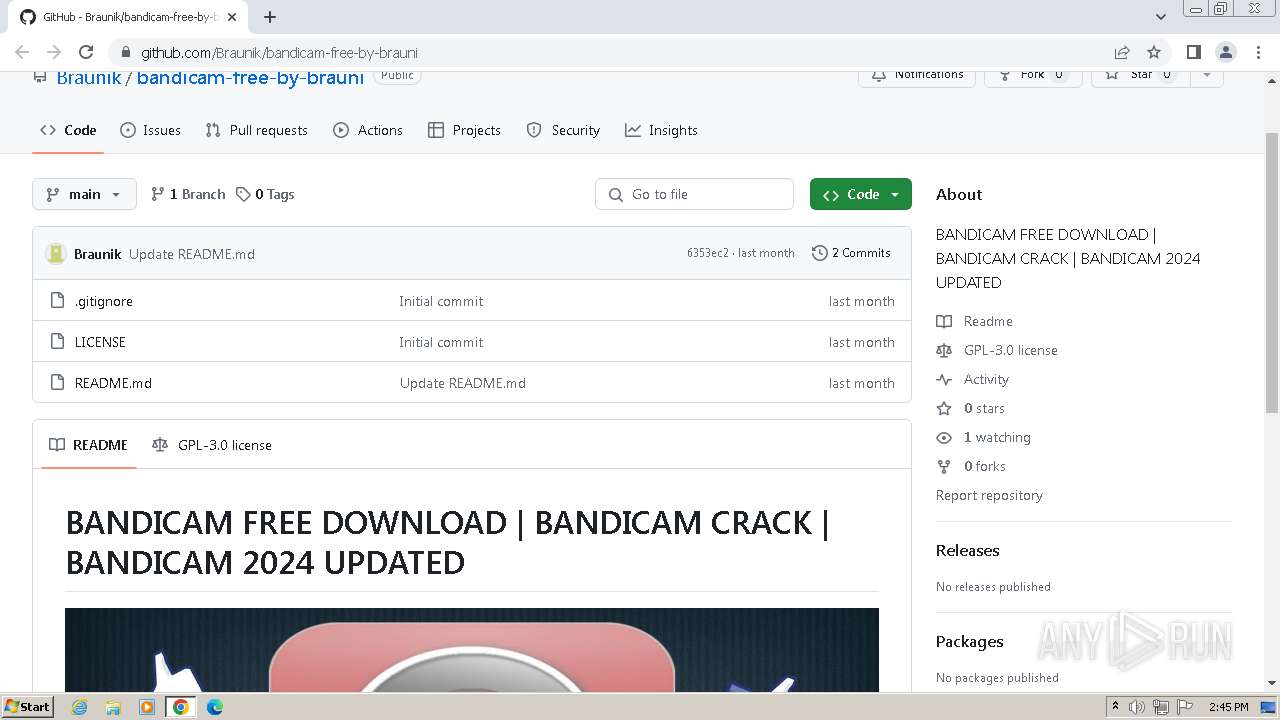Open the green Code dropdown button
Screen dimensions: 1280x720
860,194
